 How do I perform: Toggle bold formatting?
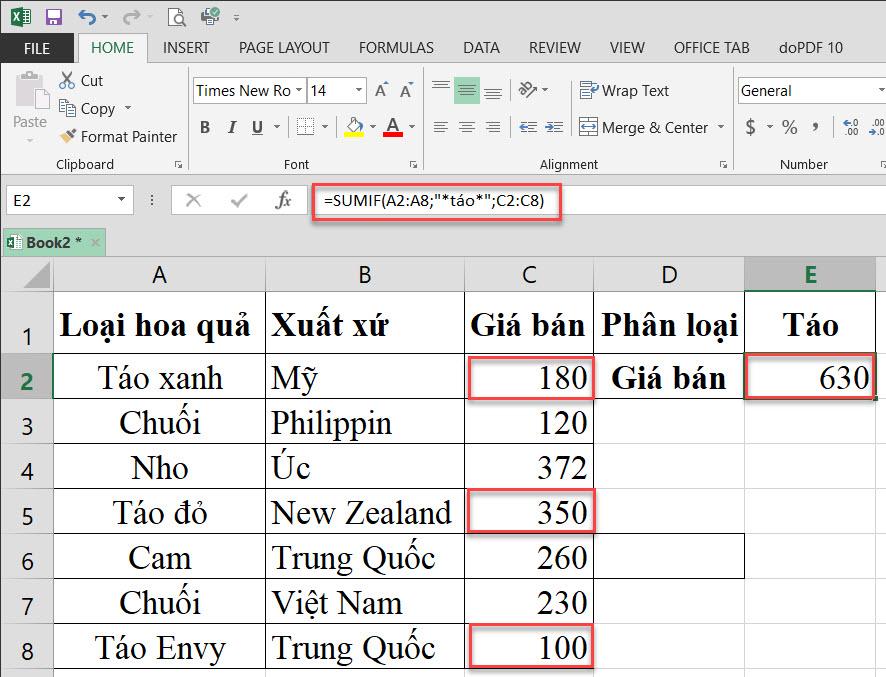tap(205, 128)
